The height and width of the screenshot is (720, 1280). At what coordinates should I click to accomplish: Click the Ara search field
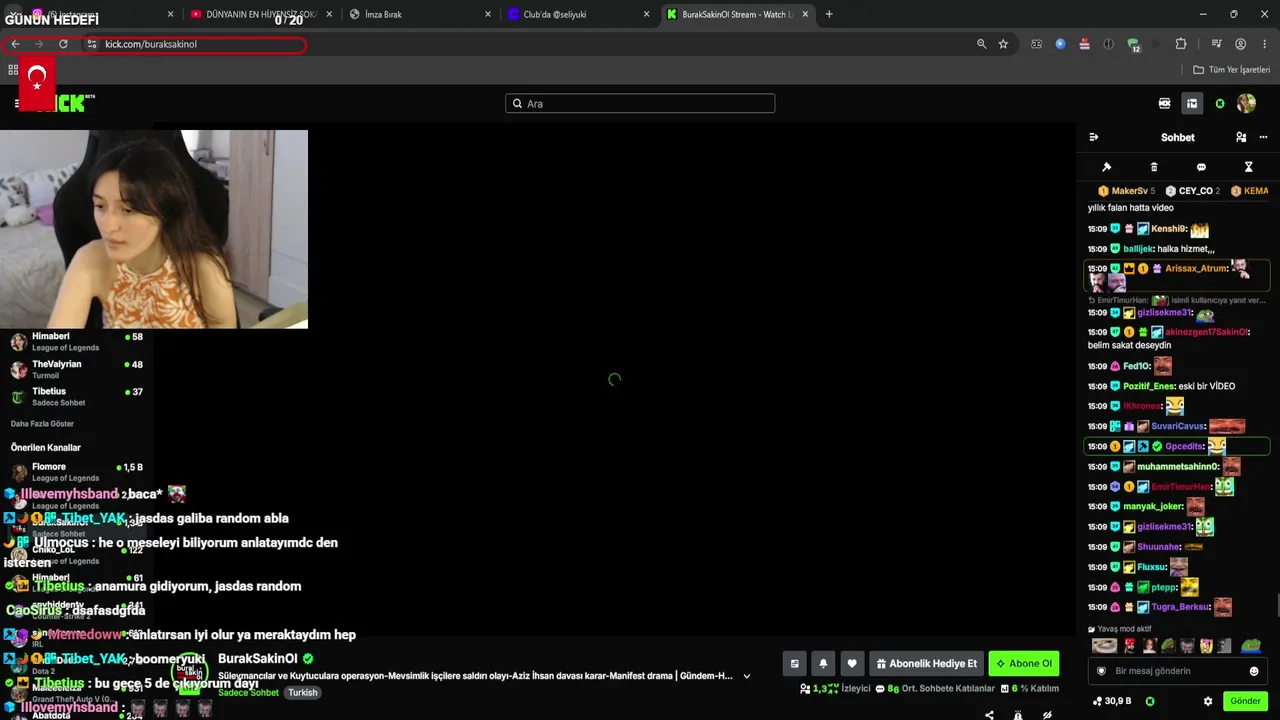click(640, 103)
